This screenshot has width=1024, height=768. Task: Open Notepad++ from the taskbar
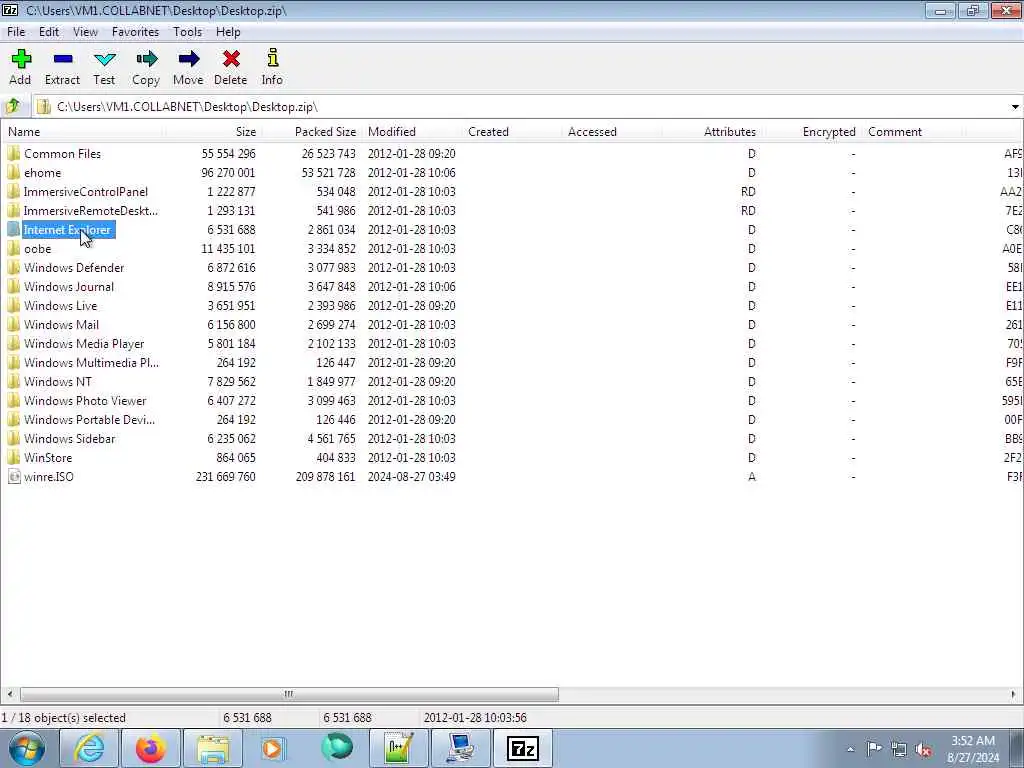398,748
